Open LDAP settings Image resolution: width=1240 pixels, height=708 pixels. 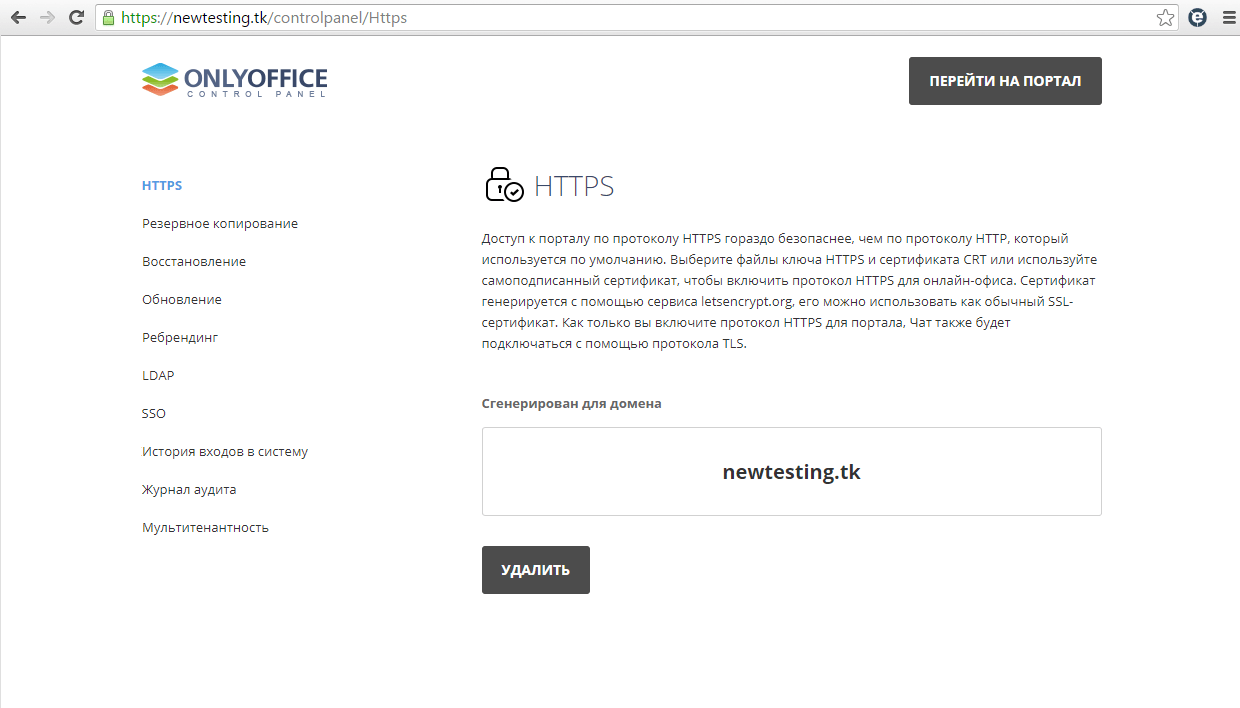point(158,376)
